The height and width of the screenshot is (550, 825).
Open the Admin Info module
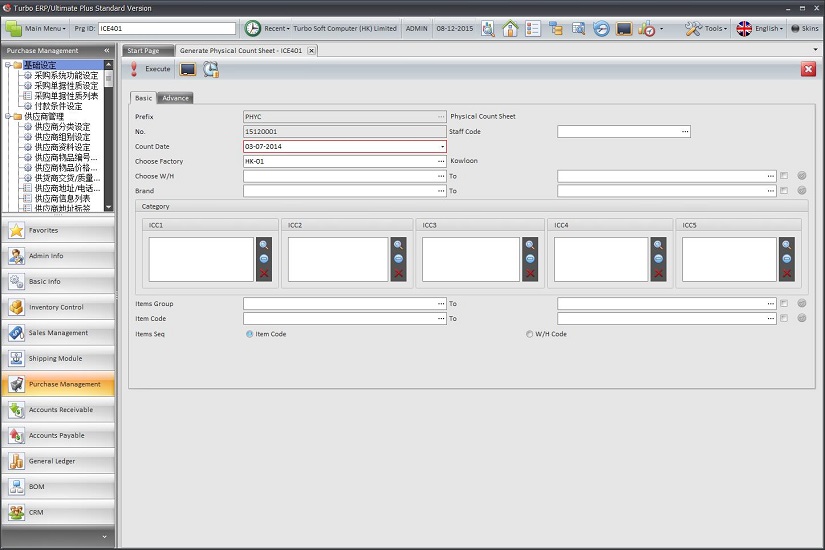coord(58,256)
